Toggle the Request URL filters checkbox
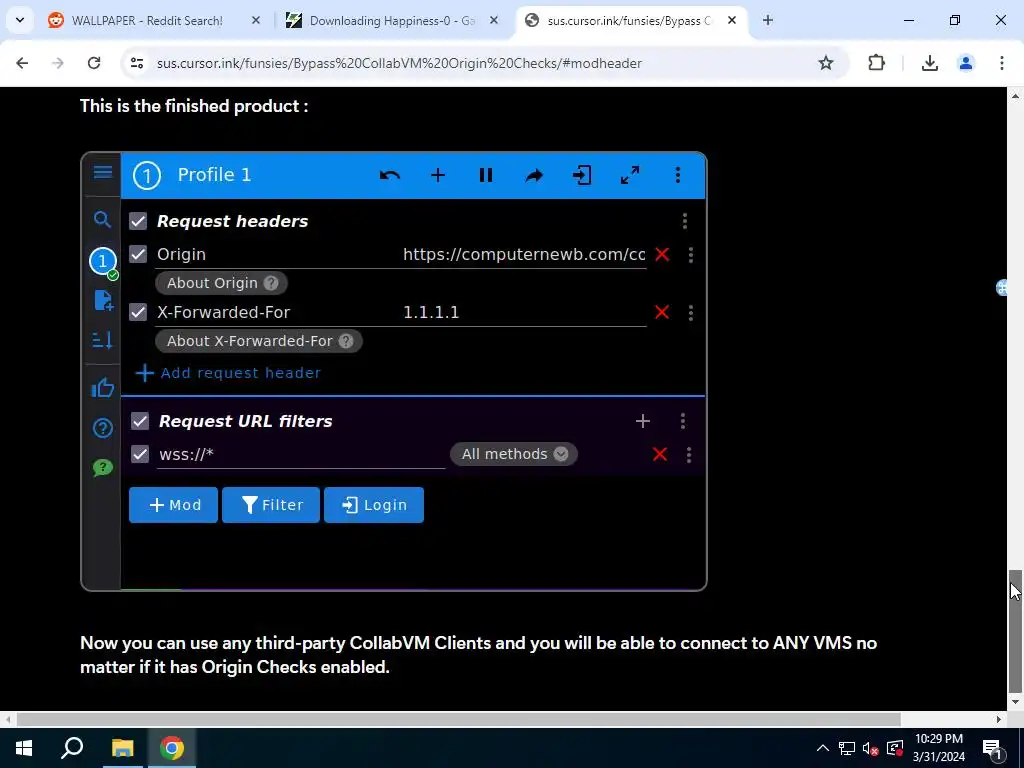Viewport: 1024px width, 768px height. (140, 421)
